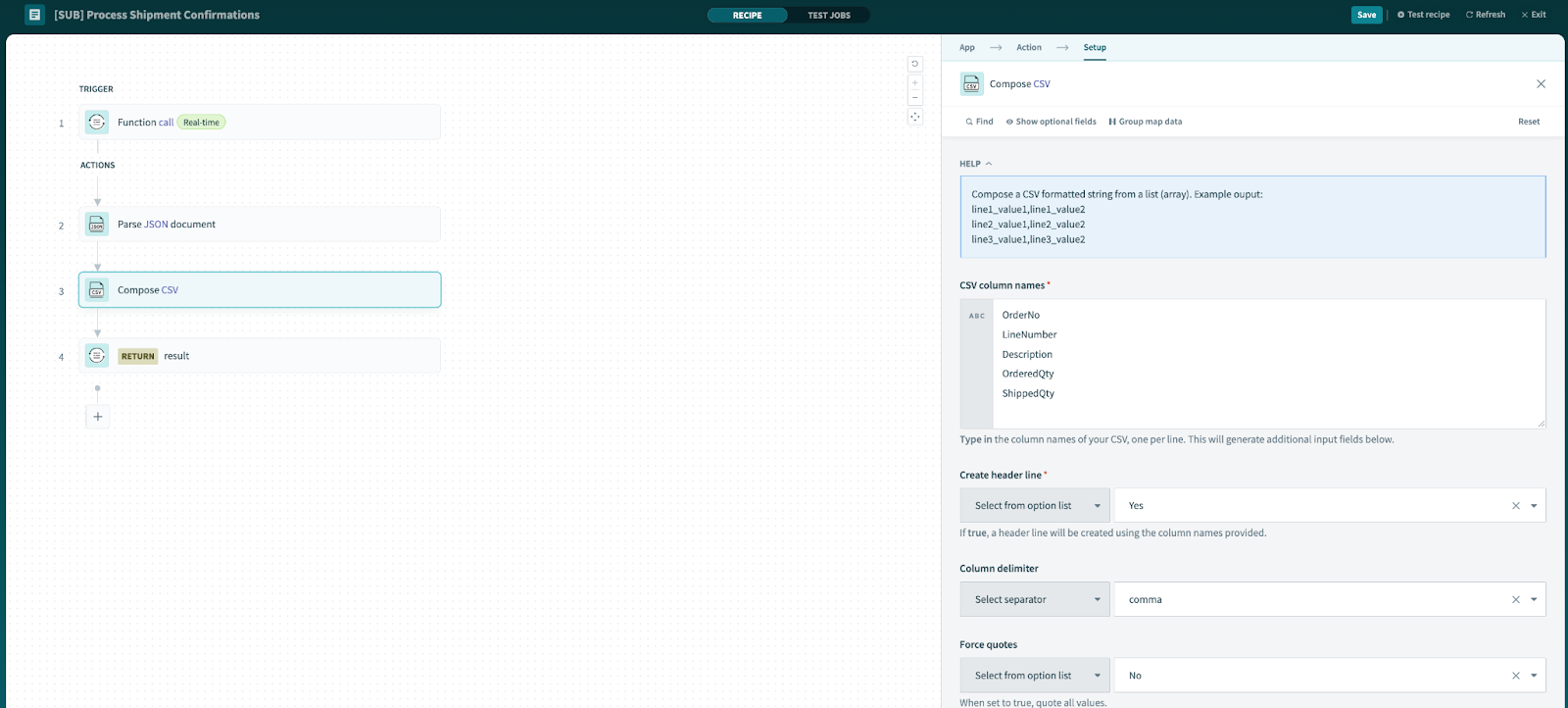This screenshot has height=708, width=1568.
Task: Close the Compose CSV setup panel
Action: click(x=1541, y=84)
